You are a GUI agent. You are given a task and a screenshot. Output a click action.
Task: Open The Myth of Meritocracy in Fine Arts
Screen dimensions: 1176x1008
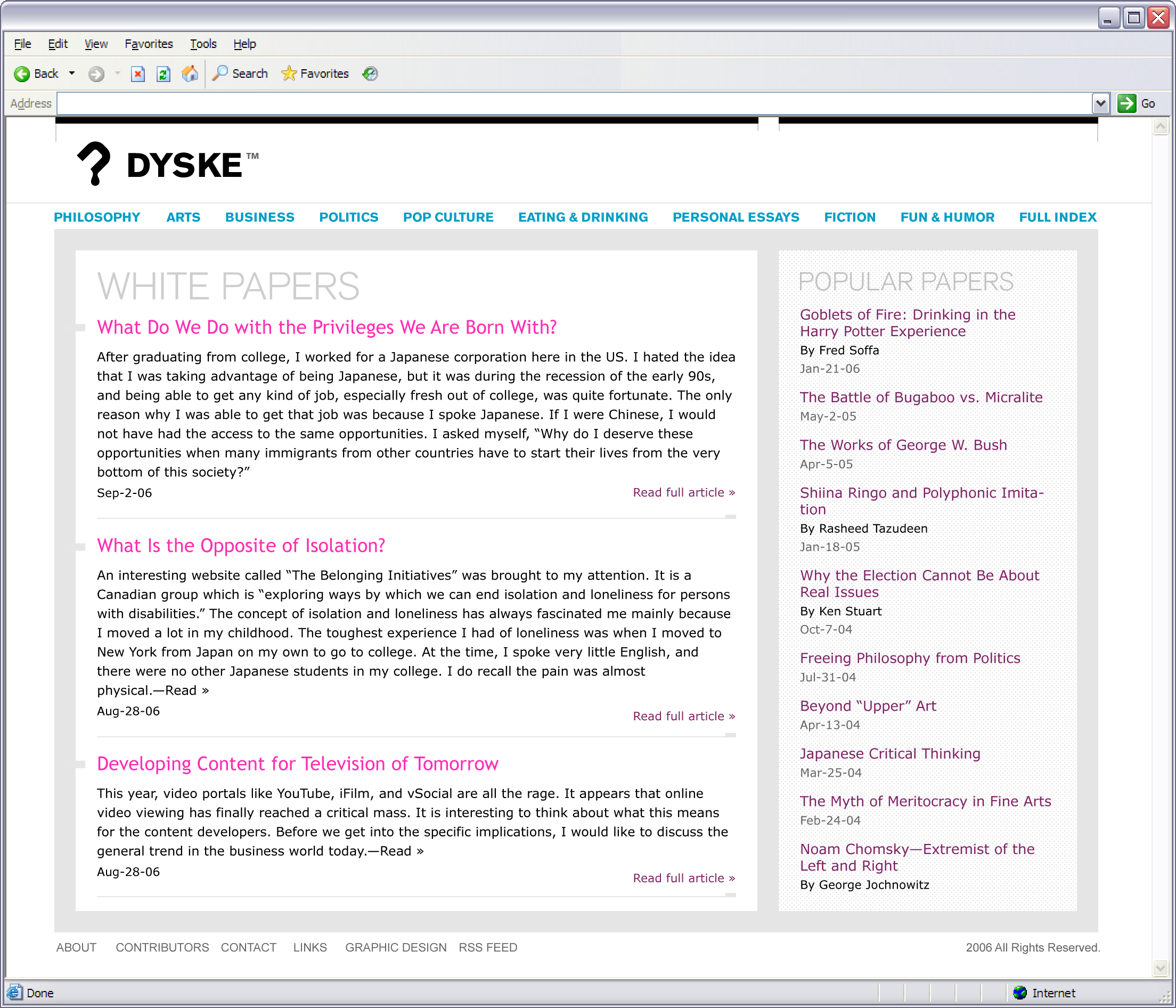[x=926, y=801]
